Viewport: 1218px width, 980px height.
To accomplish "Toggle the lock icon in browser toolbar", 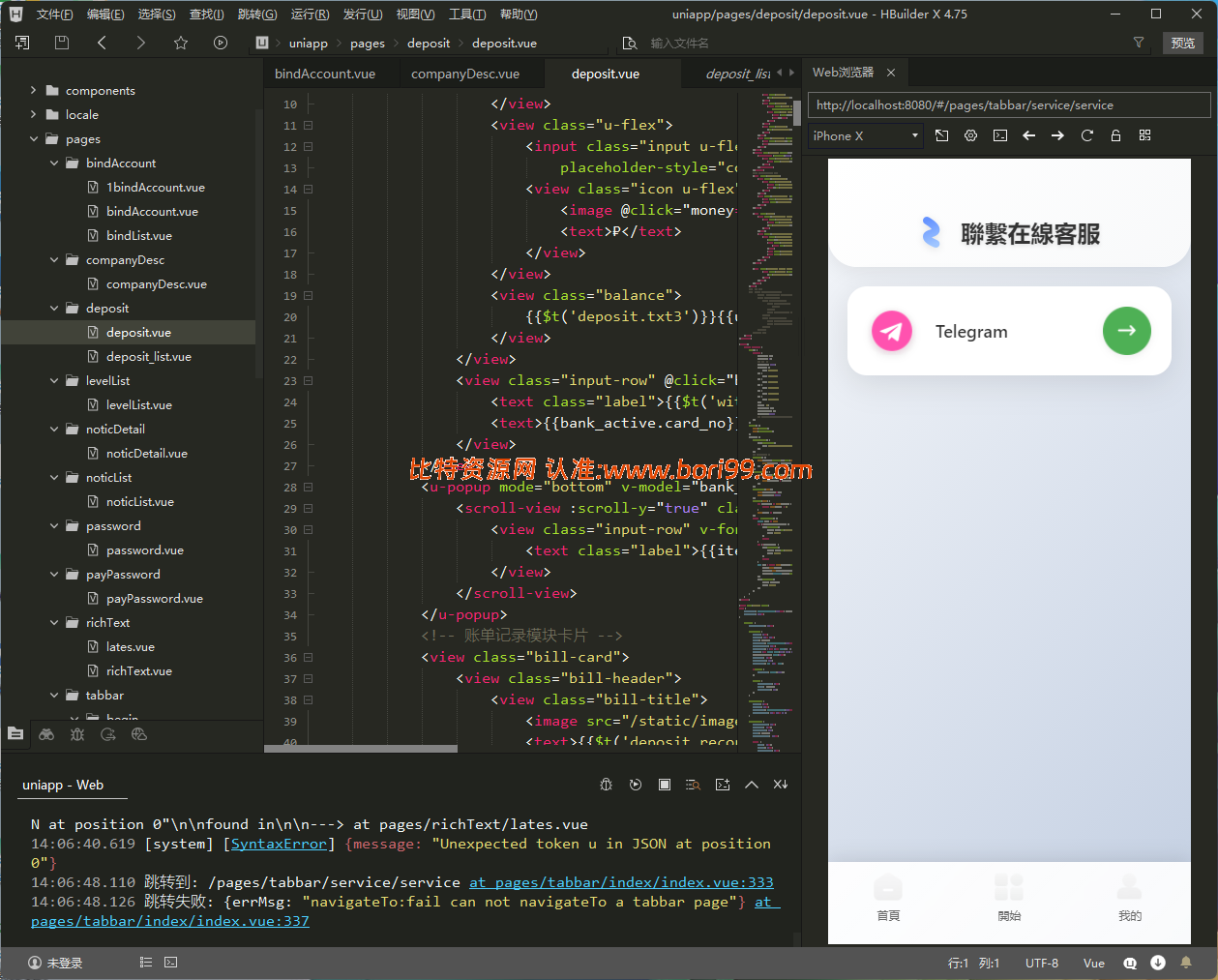I will [x=1115, y=135].
